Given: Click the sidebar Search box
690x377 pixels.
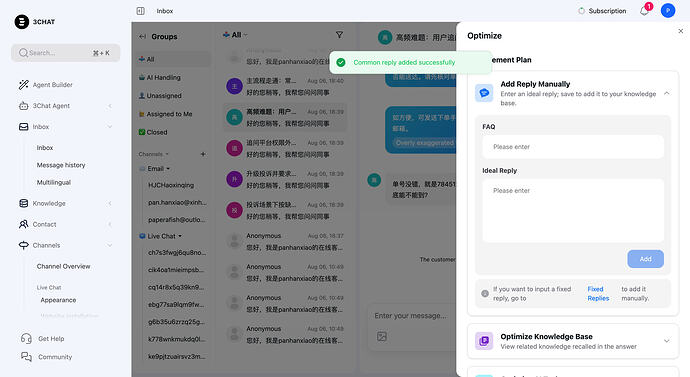Looking at the screenshot, I should click(x=66, y=53).
